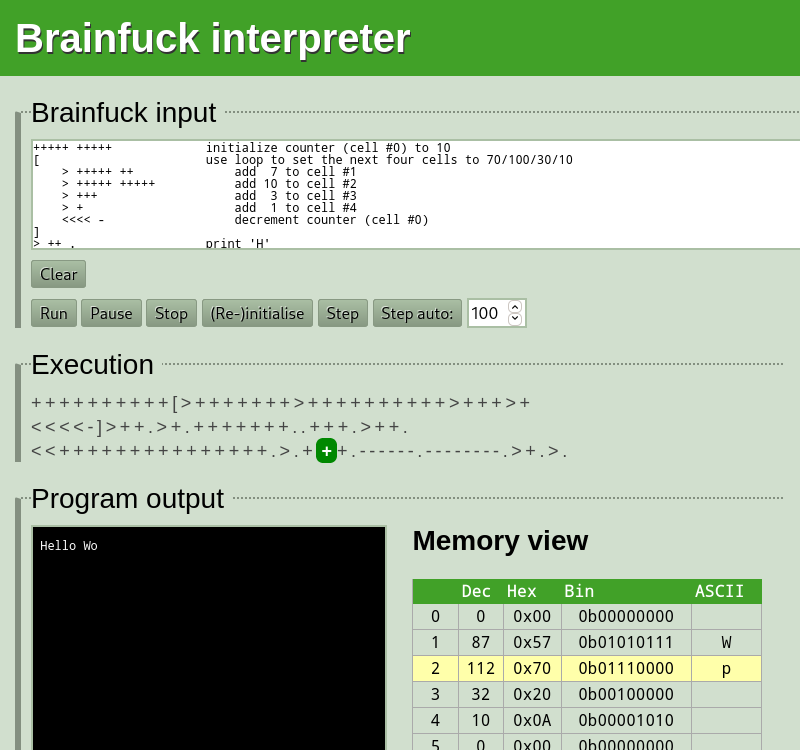The width and height of the screenshot is (800, 750).
Task: Clear the Brainfuck input code
Action: click(57, 273)
